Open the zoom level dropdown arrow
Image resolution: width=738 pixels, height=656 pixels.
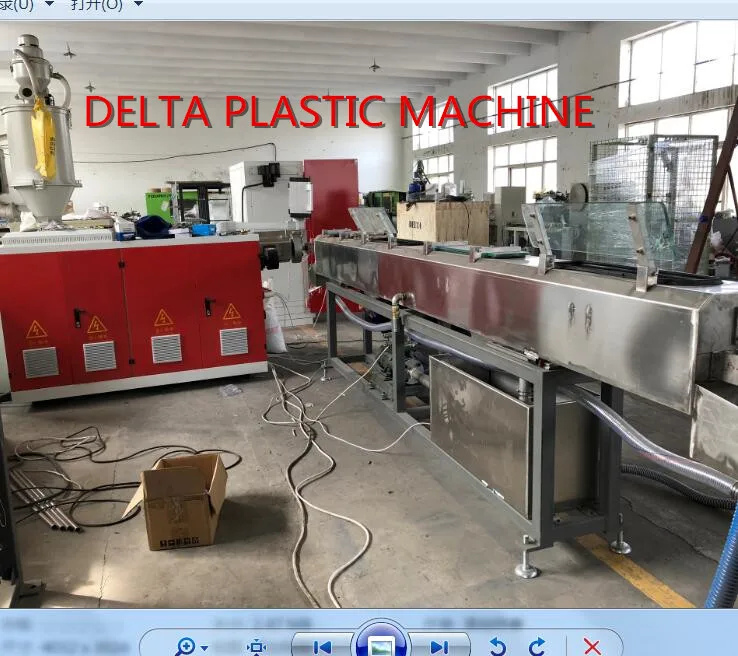click(204, 648)
